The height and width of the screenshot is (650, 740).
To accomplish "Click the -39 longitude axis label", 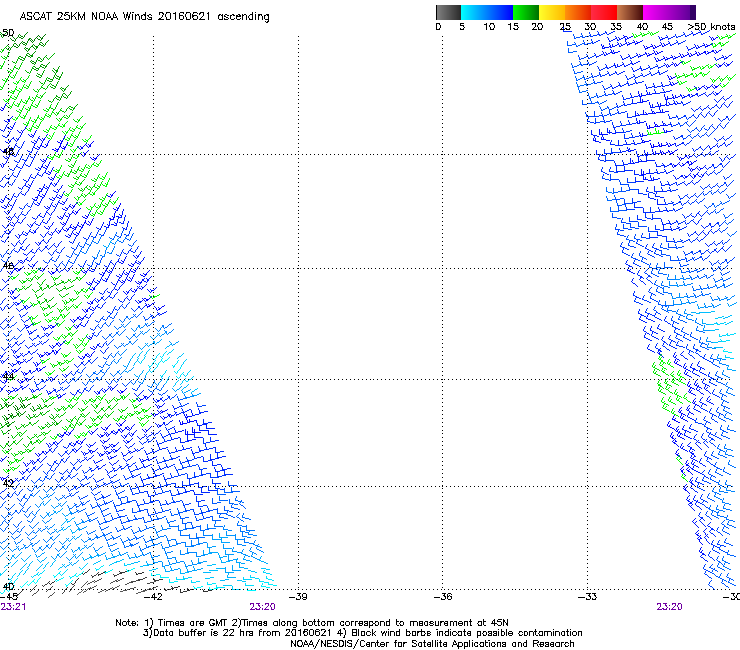I will tap(298, 597).
